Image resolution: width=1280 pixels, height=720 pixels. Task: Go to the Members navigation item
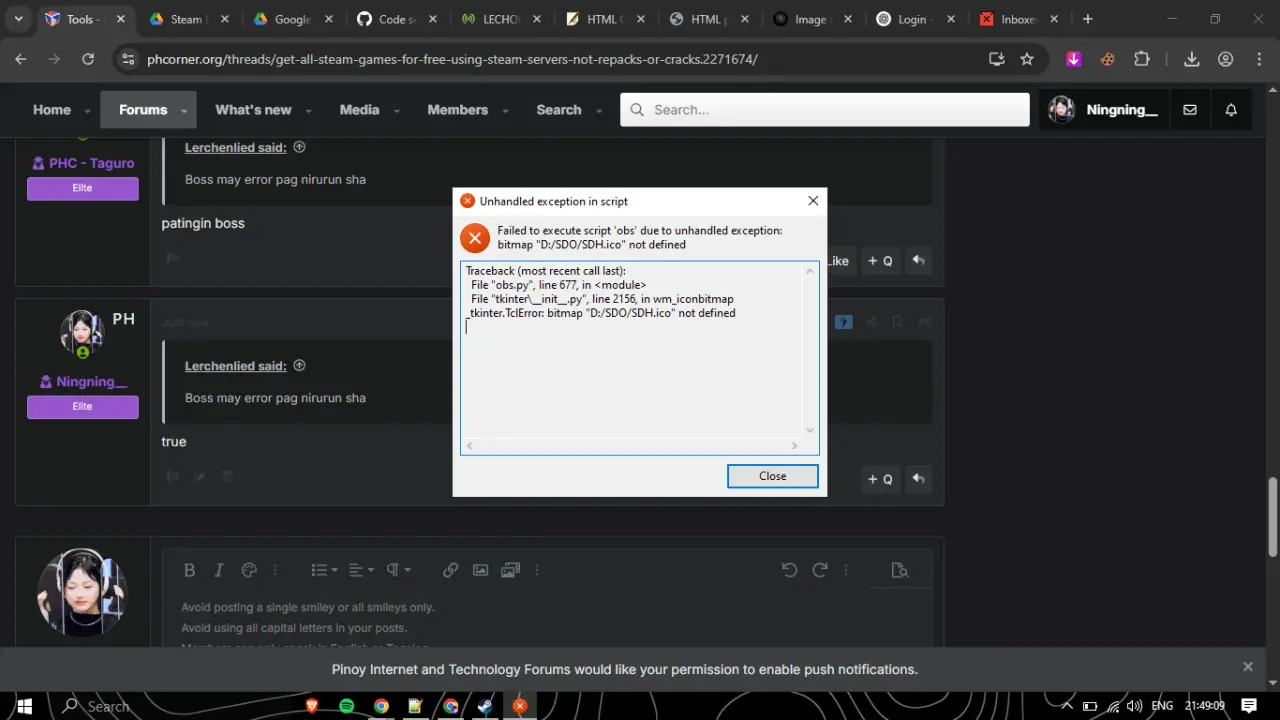point(457,110)
